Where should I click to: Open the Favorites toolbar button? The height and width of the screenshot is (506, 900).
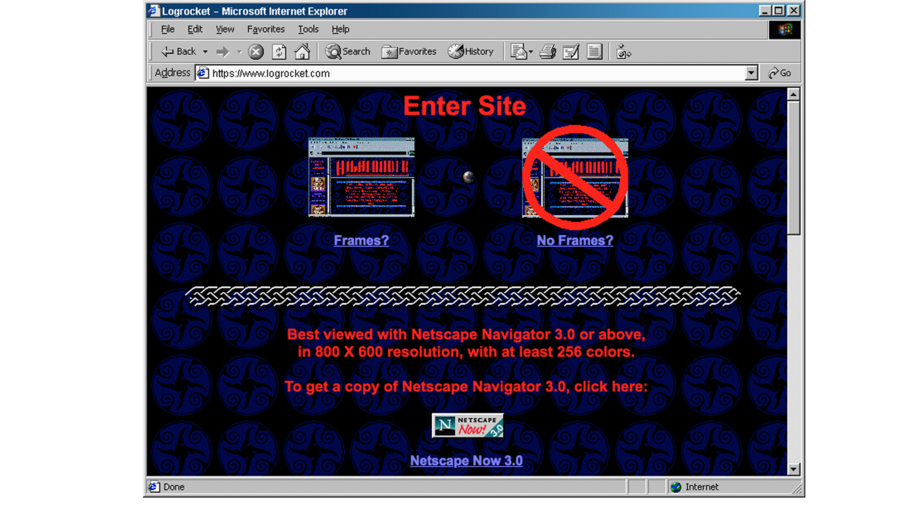[x=409, y=52]
